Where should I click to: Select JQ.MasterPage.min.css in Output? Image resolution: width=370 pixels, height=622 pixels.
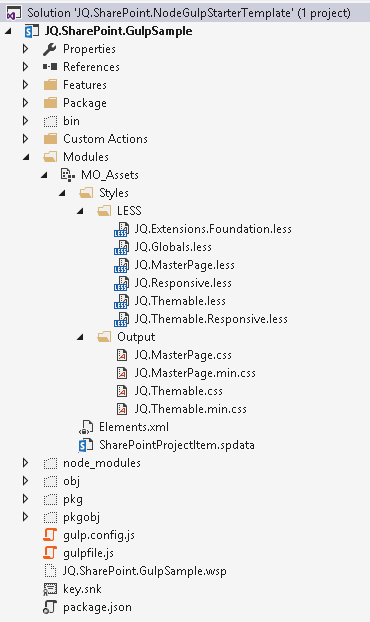[x=195, y=373]
